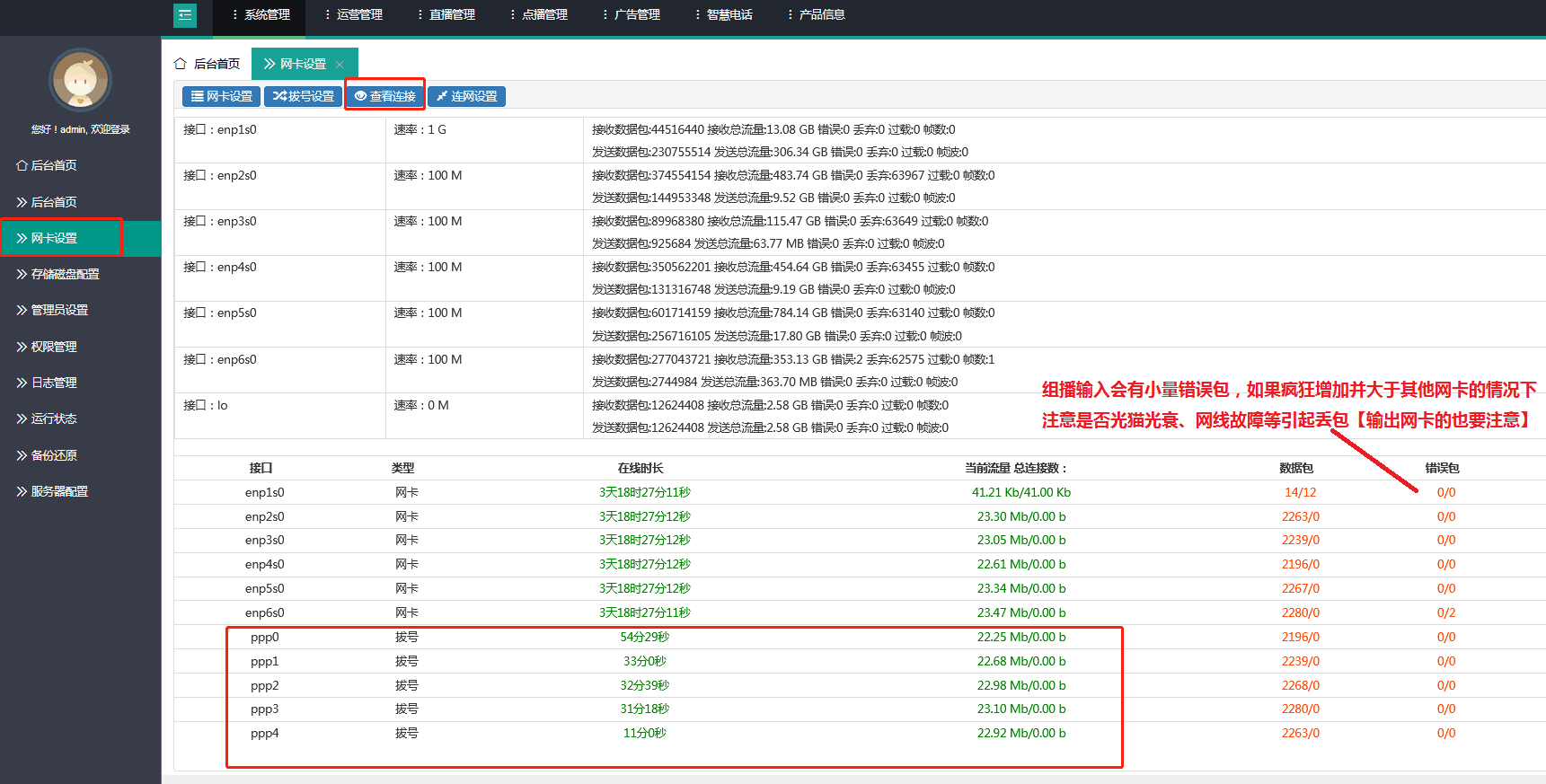Close the 网卡设置 tab
This screenshot has width=1546, height=784.
340,65
